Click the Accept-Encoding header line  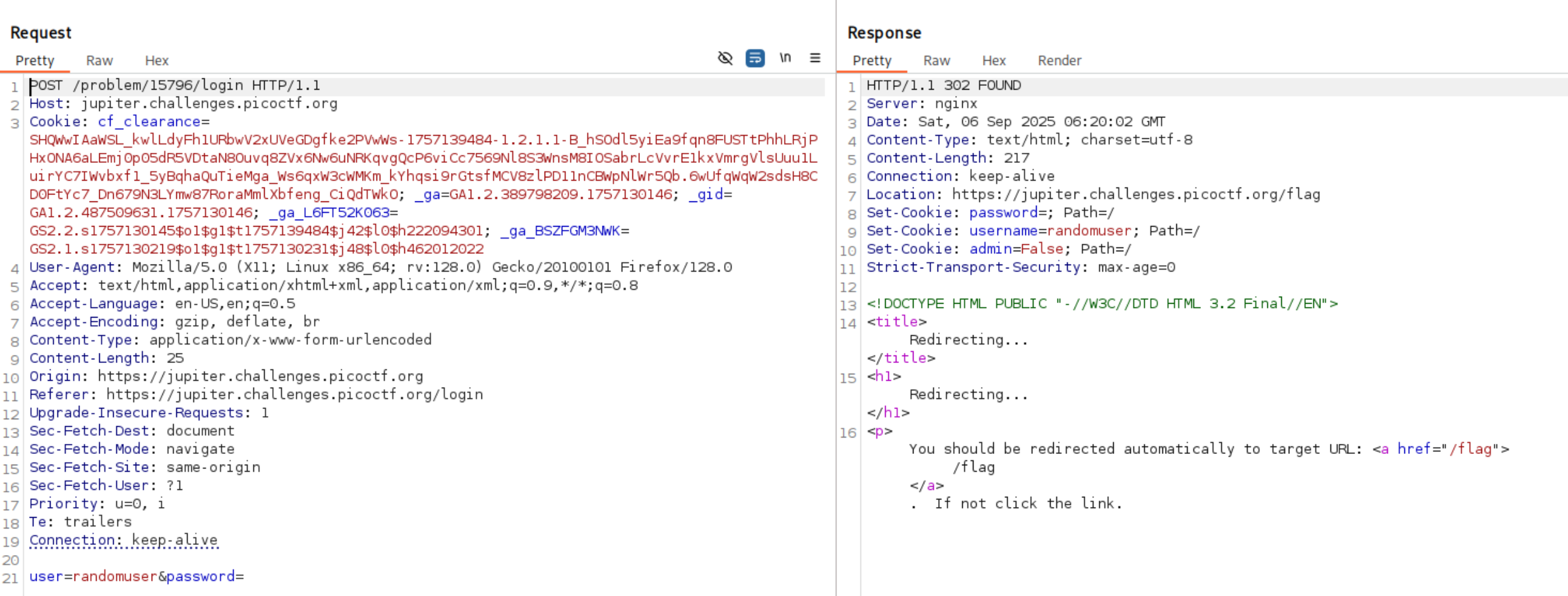pos(174,322)
